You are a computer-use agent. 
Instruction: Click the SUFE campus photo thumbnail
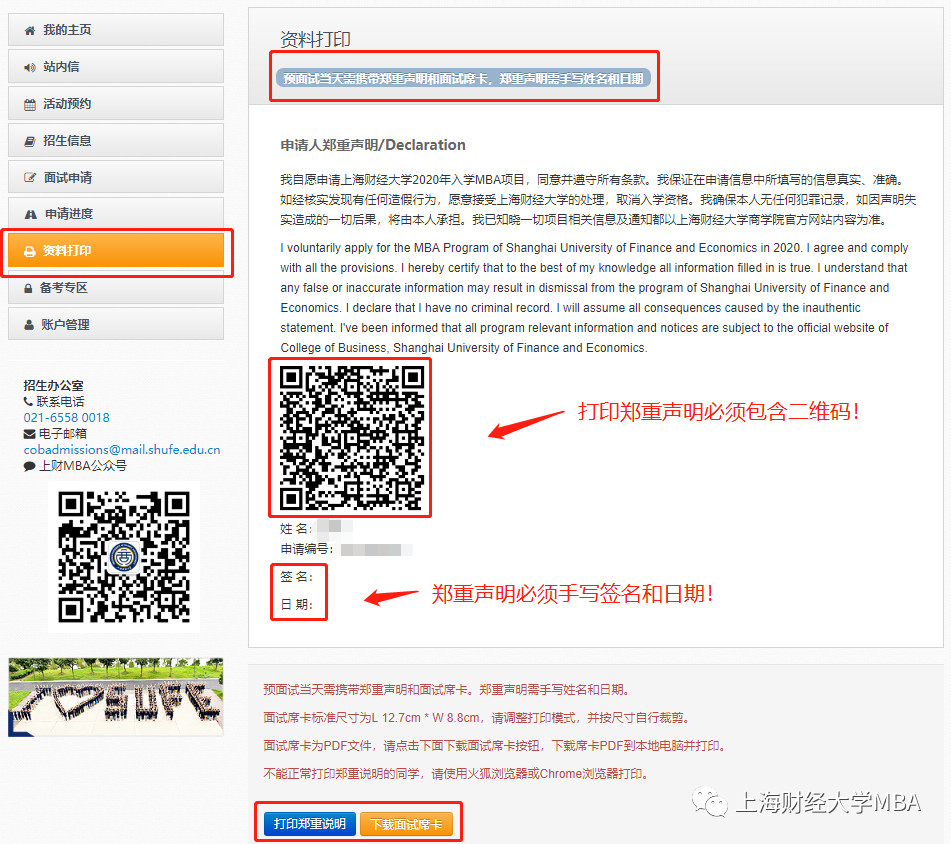(x=116, y=697)
